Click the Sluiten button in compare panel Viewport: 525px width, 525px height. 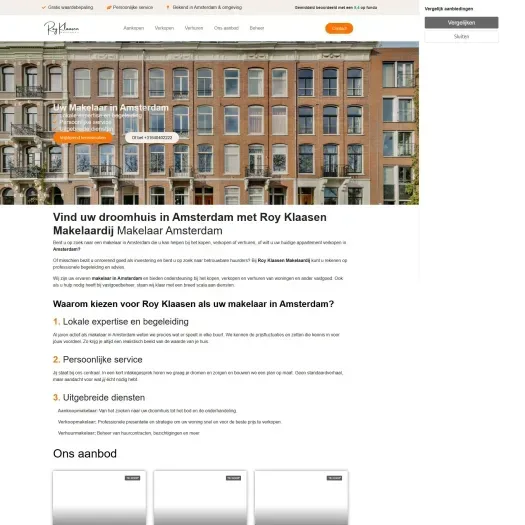pyautogui.click(x=461, y=36)
